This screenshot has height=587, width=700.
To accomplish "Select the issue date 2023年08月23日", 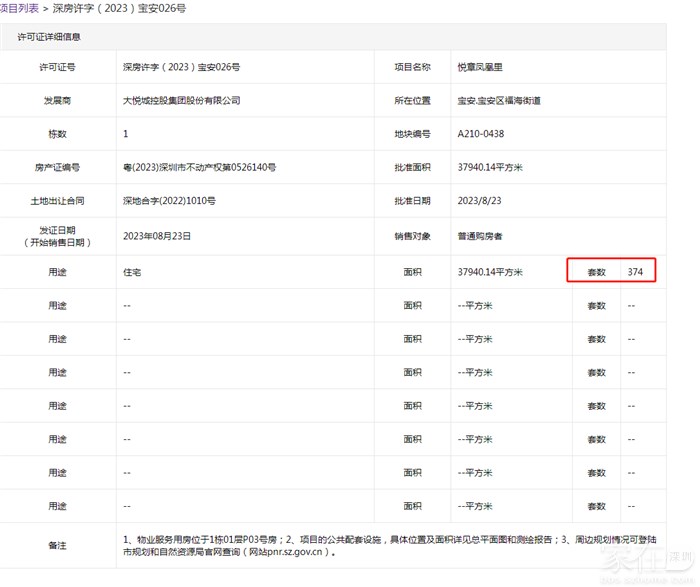I will 157,236.
